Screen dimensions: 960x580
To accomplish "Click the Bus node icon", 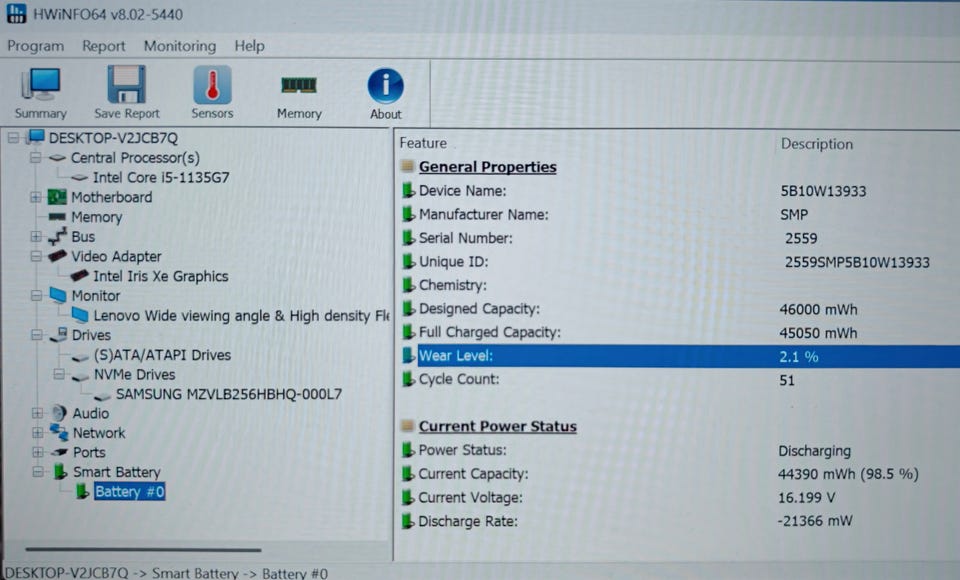I will 57,236.
